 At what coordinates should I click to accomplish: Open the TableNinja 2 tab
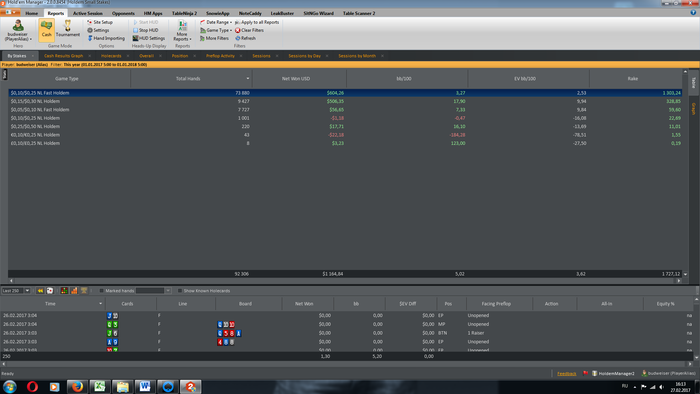(x=184, y=13)
